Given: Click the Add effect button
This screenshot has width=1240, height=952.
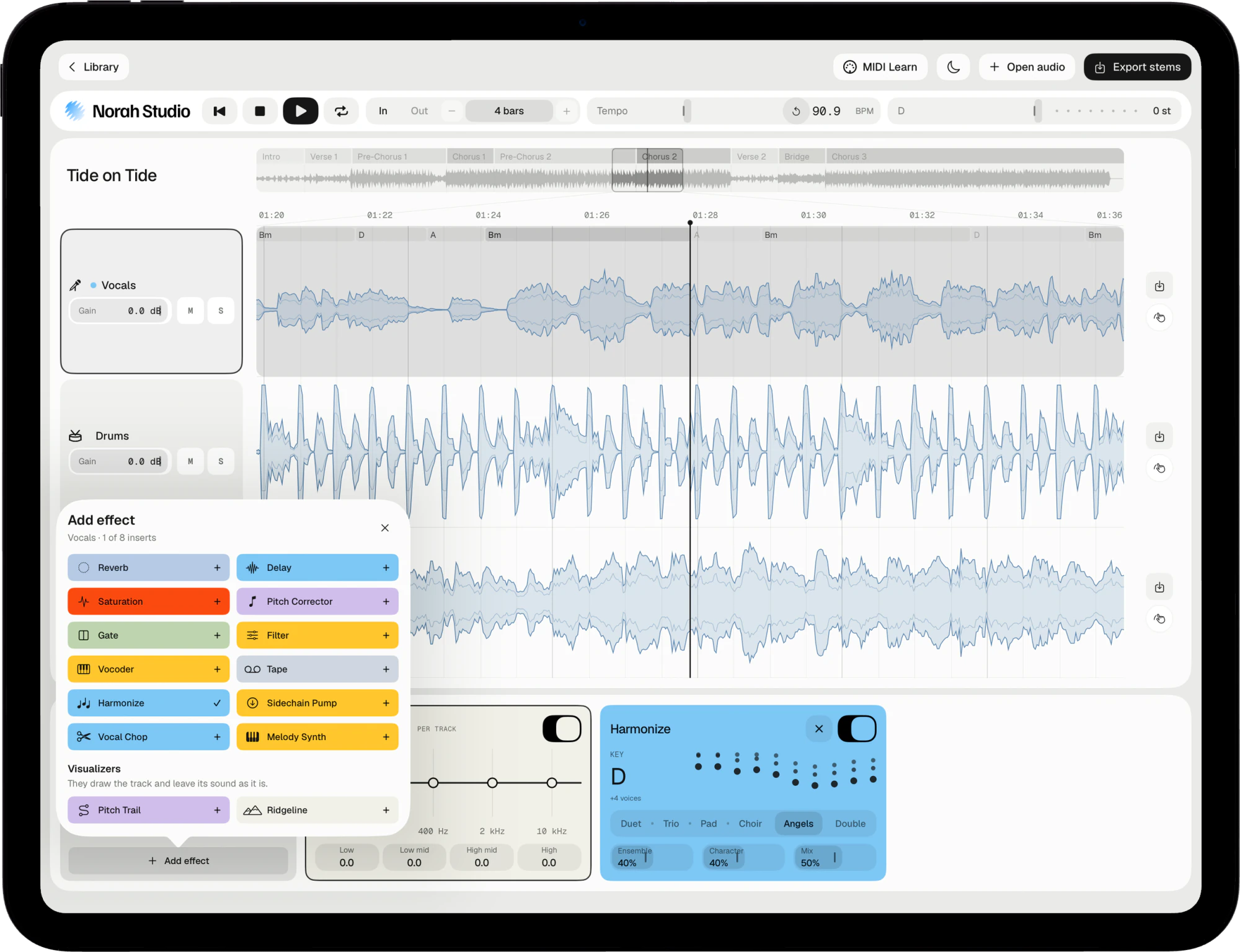Looking at the screenshot, I should [179, 861].
